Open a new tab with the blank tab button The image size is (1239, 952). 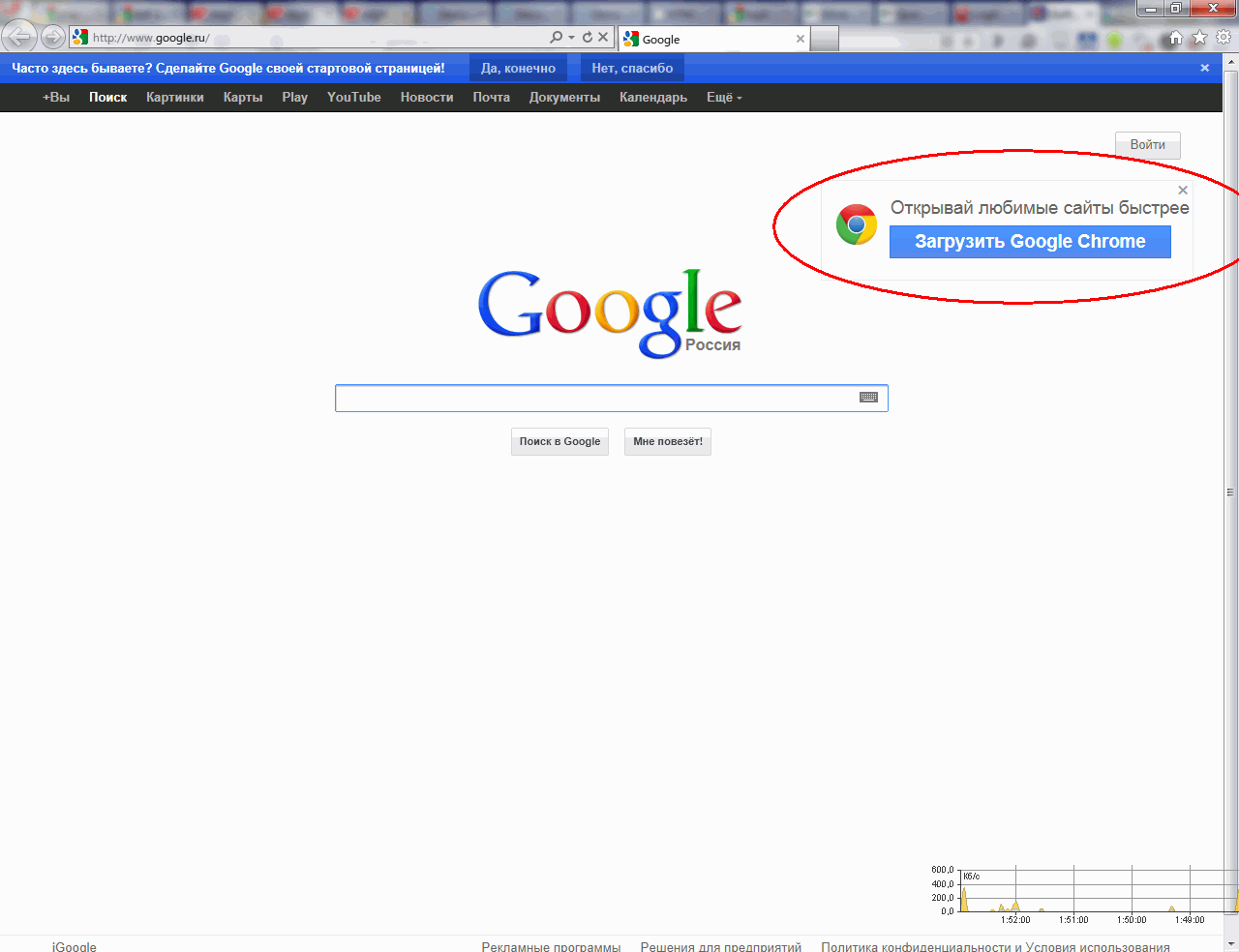[x=824, y=39]
